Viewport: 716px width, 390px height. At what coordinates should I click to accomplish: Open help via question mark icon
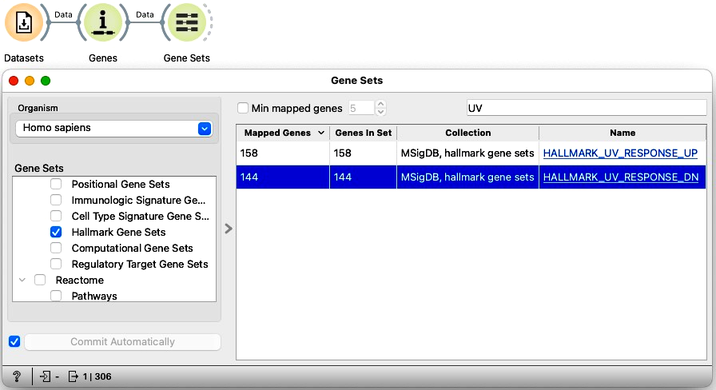[16, 376]
